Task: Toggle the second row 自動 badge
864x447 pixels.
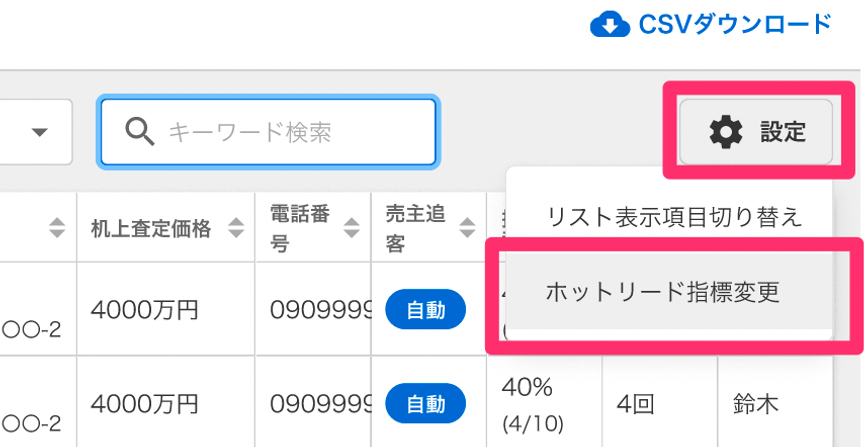Action: [x=425, y=404]
